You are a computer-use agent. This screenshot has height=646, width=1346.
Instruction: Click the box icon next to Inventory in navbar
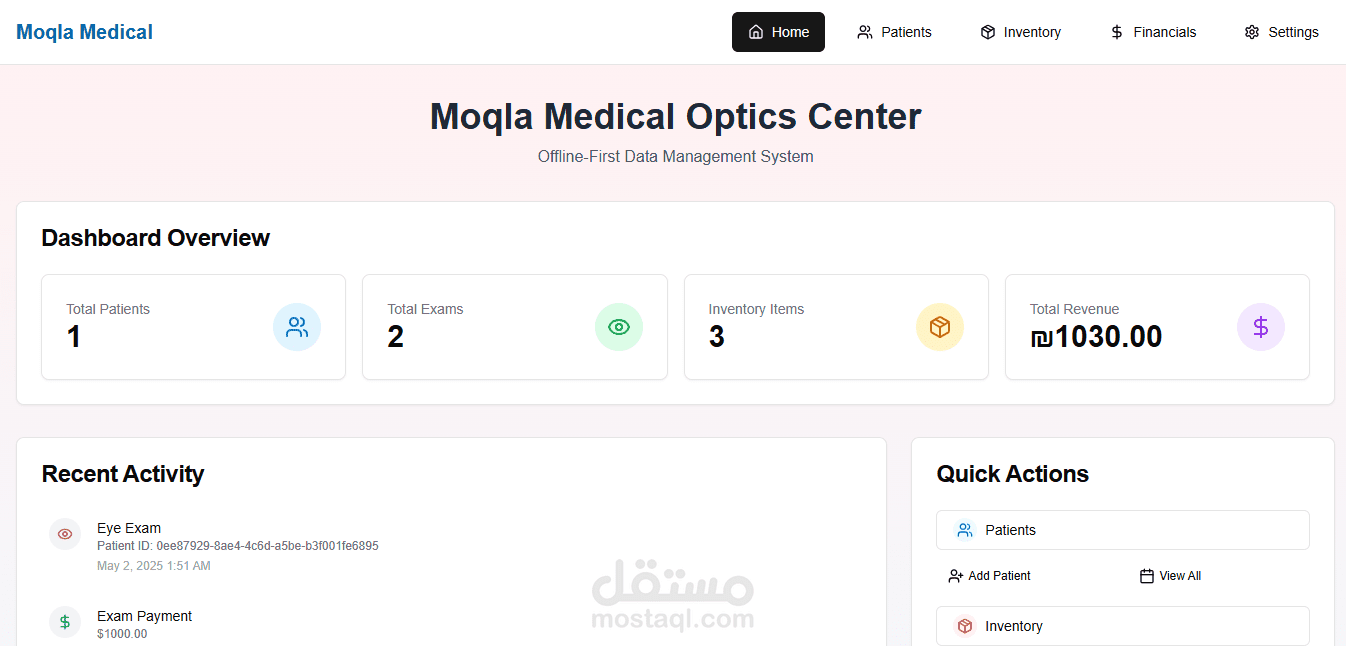(988, 32)
